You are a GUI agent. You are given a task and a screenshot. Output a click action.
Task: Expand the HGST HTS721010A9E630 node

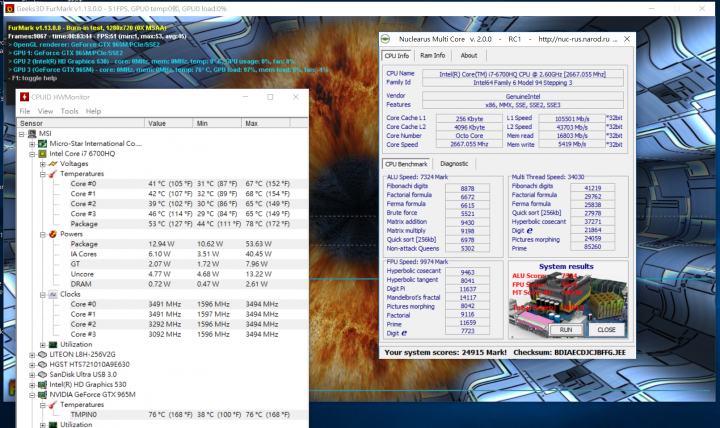click(x=32, y=365)
